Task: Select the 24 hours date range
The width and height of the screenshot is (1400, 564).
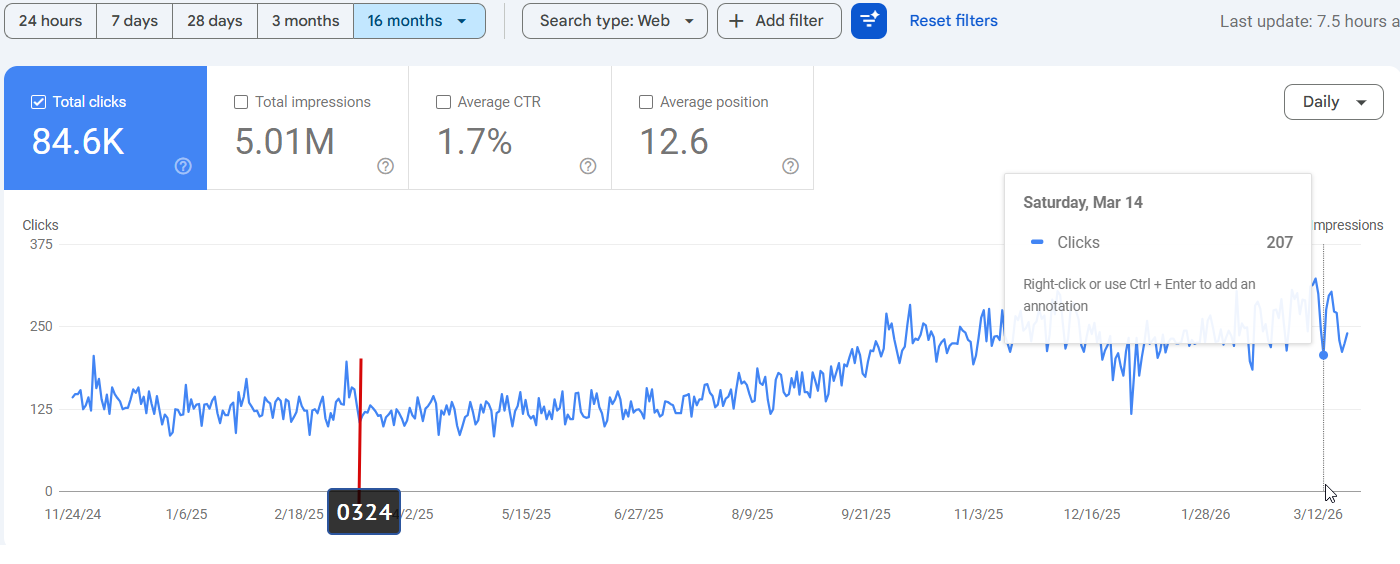Action: coord(50,21)
